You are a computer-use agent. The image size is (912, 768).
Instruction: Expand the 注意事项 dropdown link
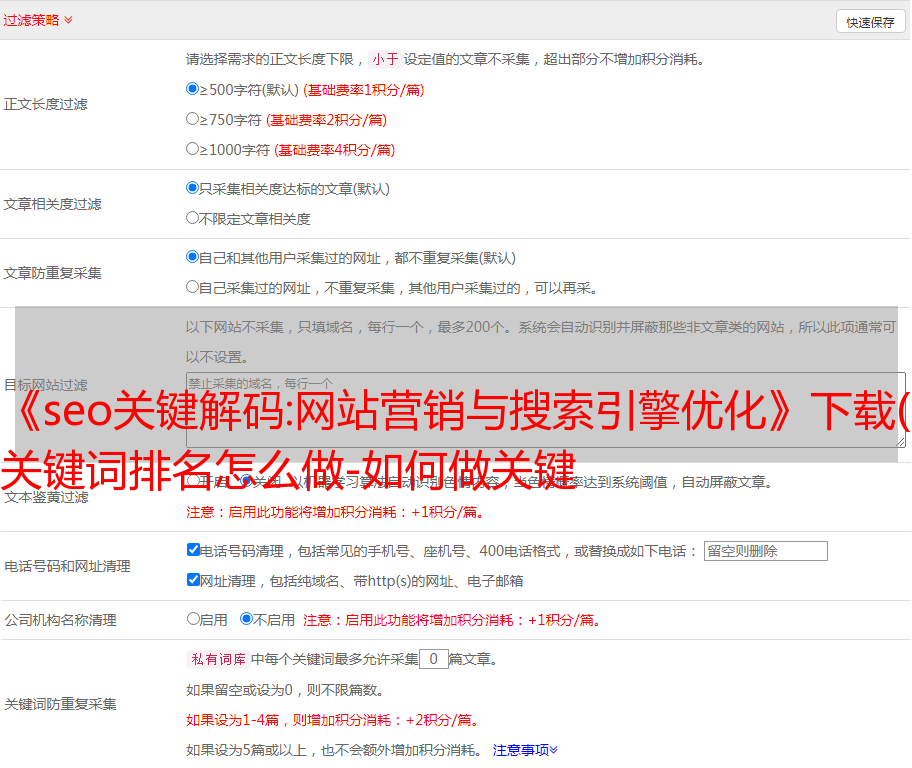click(x=525, y=749)
